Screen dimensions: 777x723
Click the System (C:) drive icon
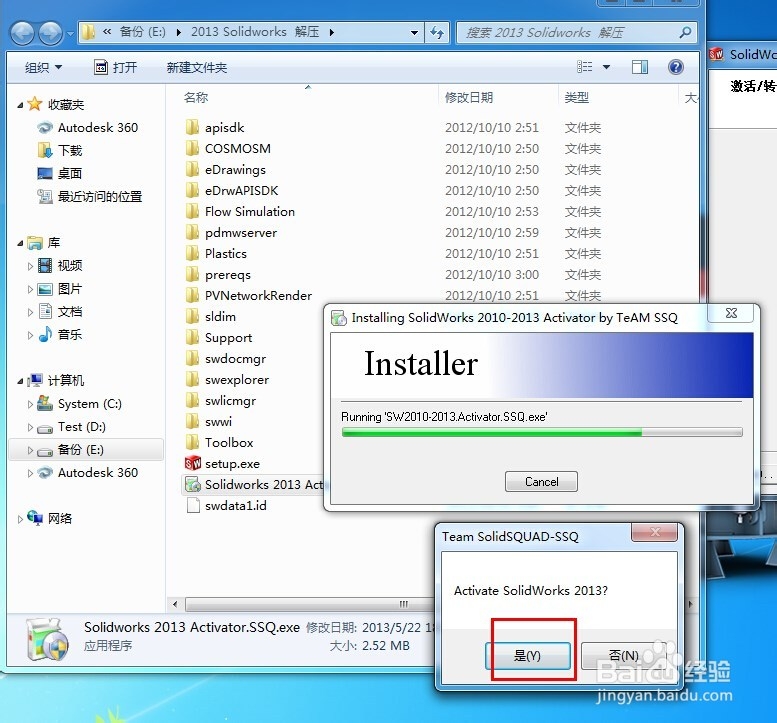click(45, 403)
